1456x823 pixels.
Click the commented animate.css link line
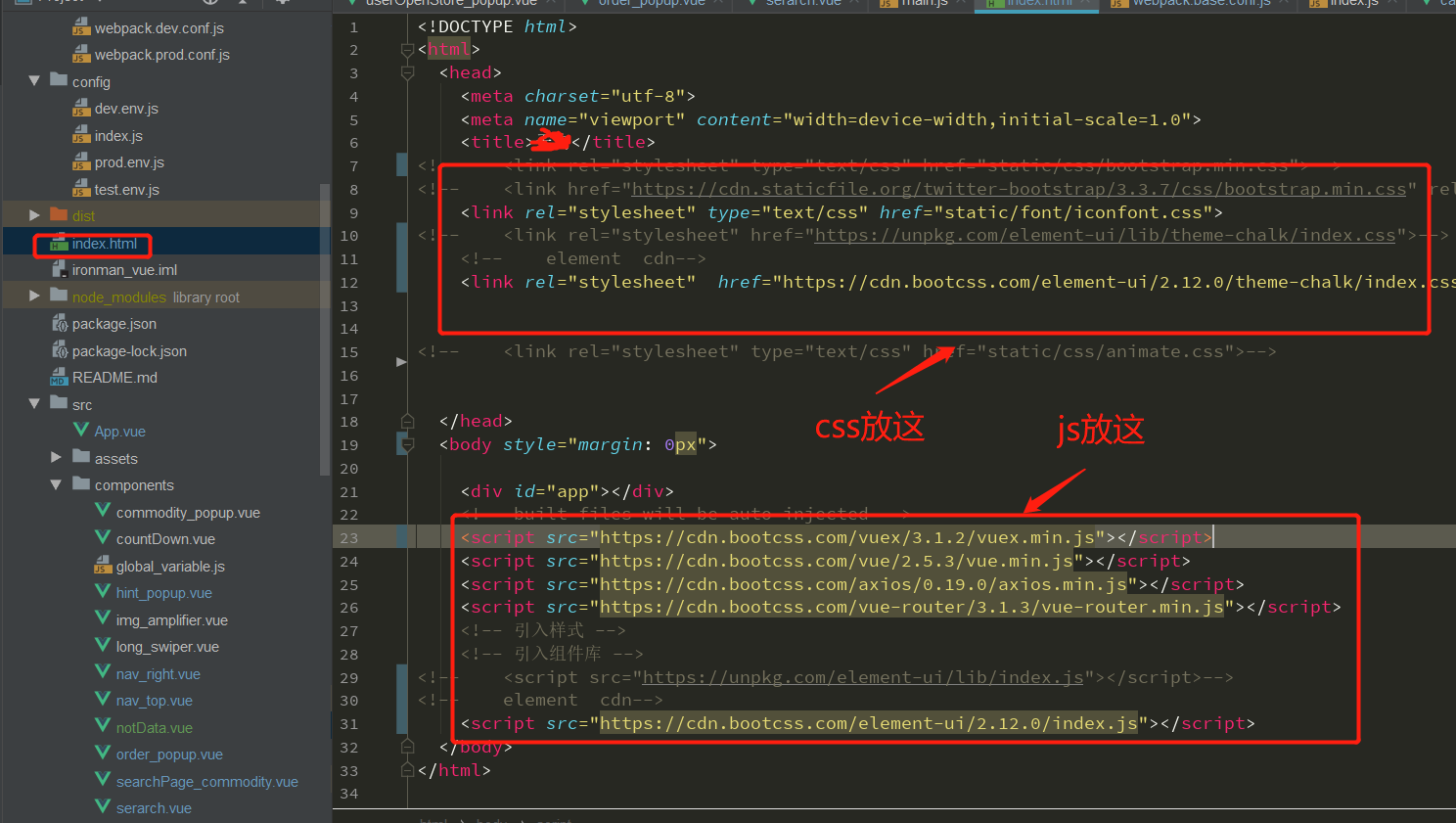click(x=846, y=351)
